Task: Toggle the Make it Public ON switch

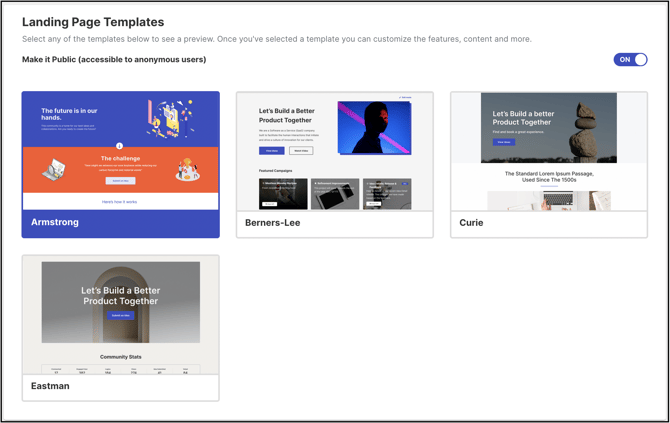Action: click(x=630, y=60)
